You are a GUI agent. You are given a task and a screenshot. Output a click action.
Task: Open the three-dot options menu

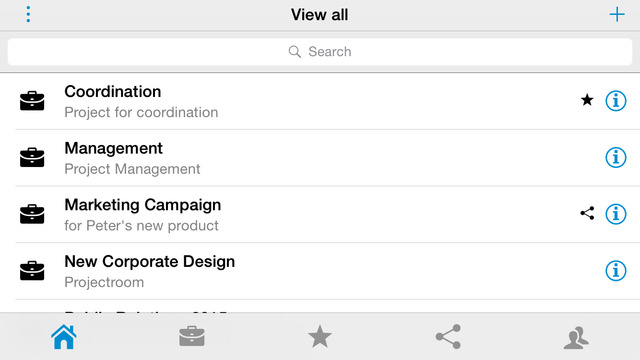[x=28, y=14]
